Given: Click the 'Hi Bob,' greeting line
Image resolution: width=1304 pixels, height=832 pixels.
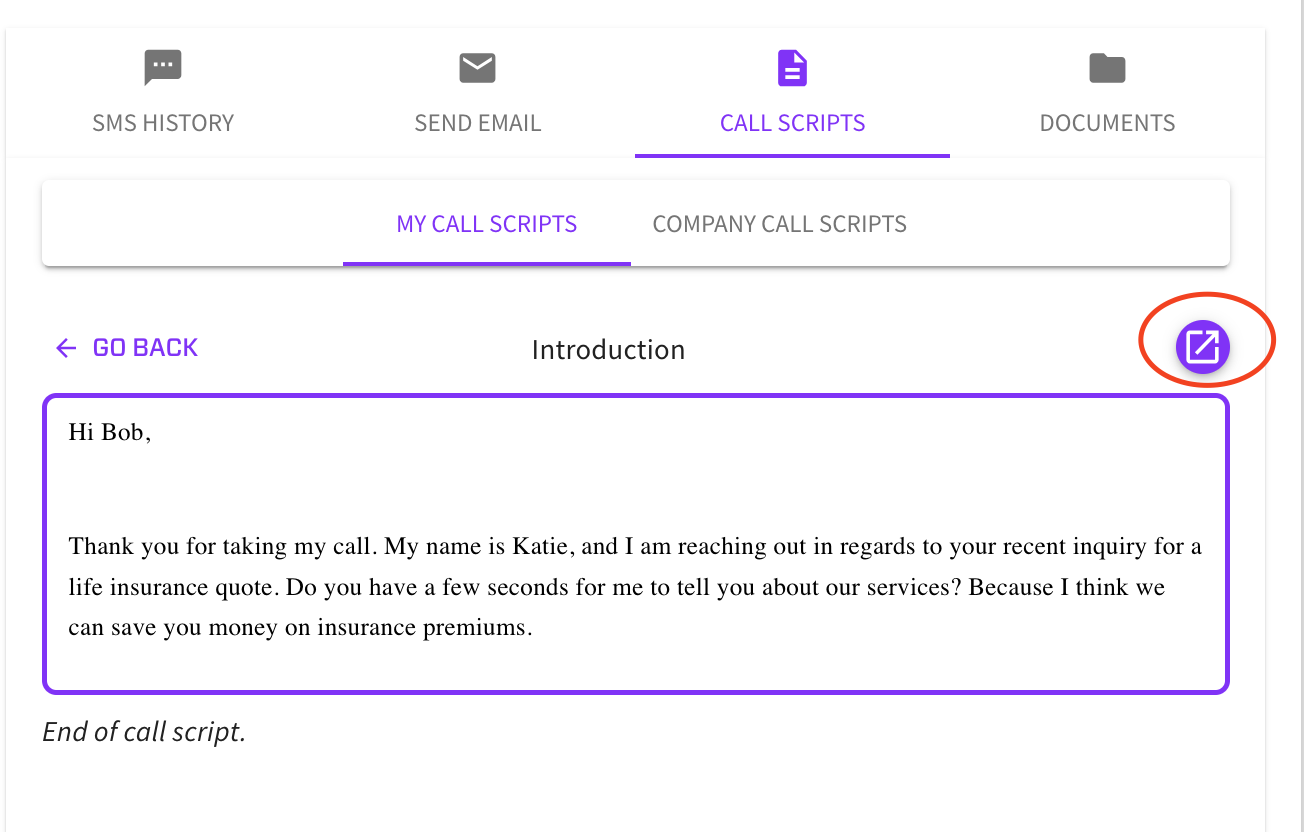Looking at the screenshot, I should click(x=110, y=432).
